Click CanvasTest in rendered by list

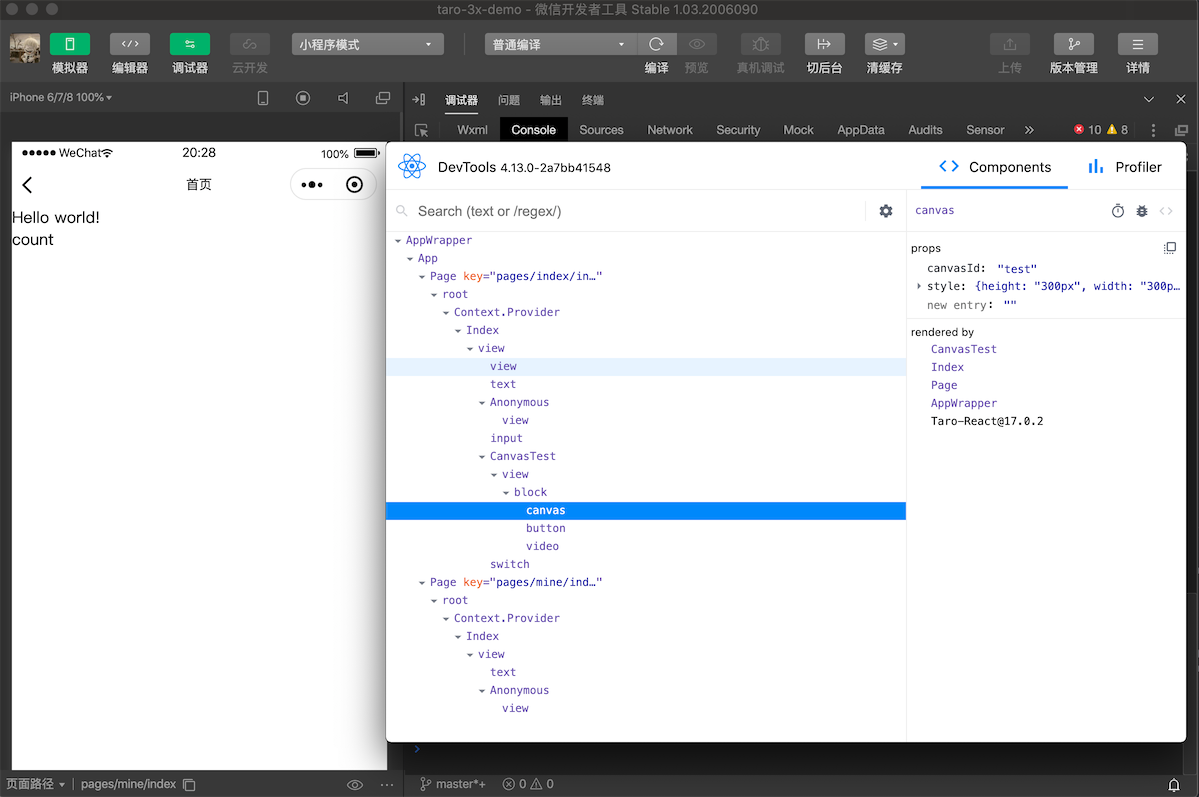click(x=963, y=349)
